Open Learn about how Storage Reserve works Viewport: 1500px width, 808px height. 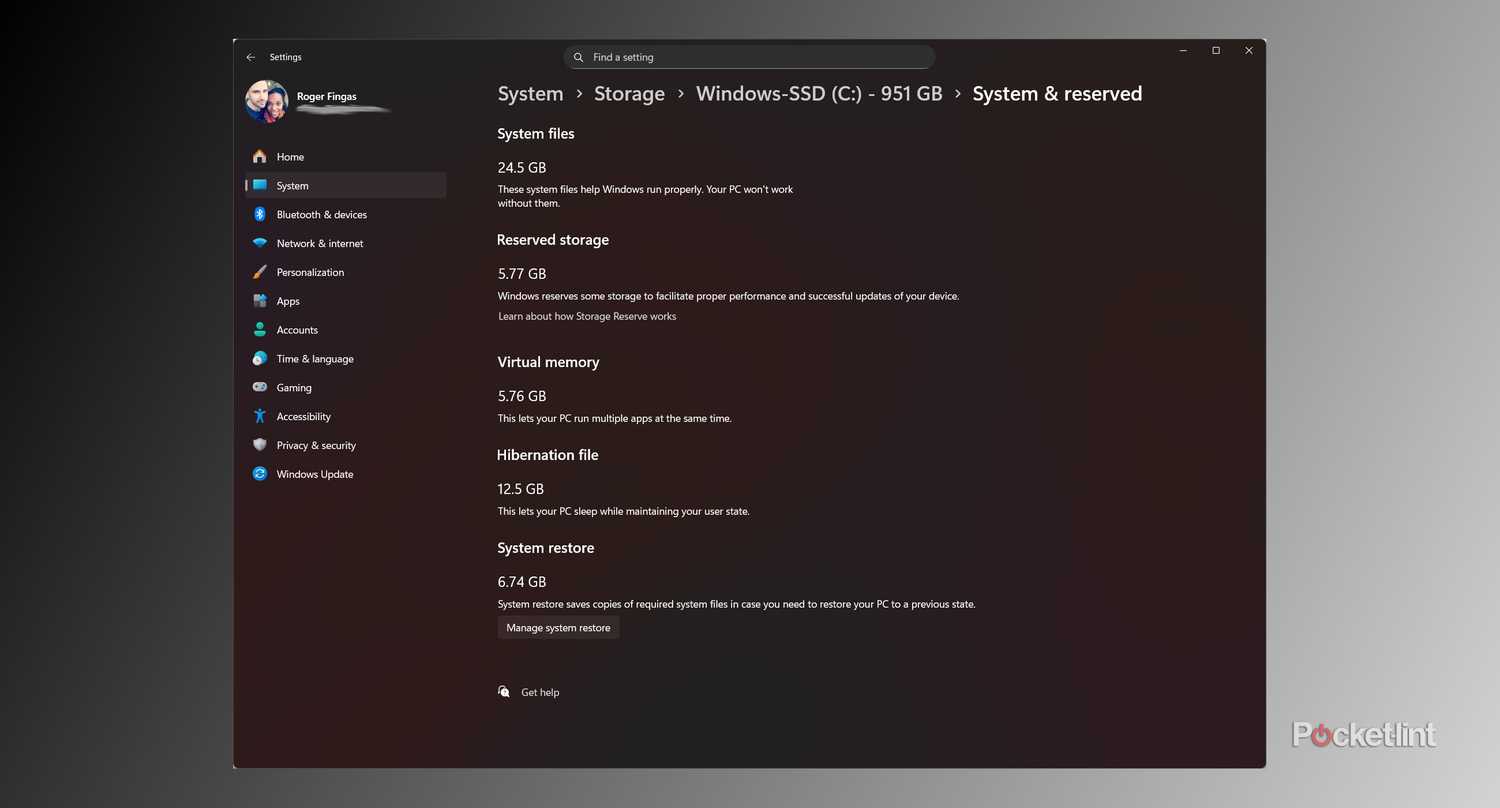(587, 316)
